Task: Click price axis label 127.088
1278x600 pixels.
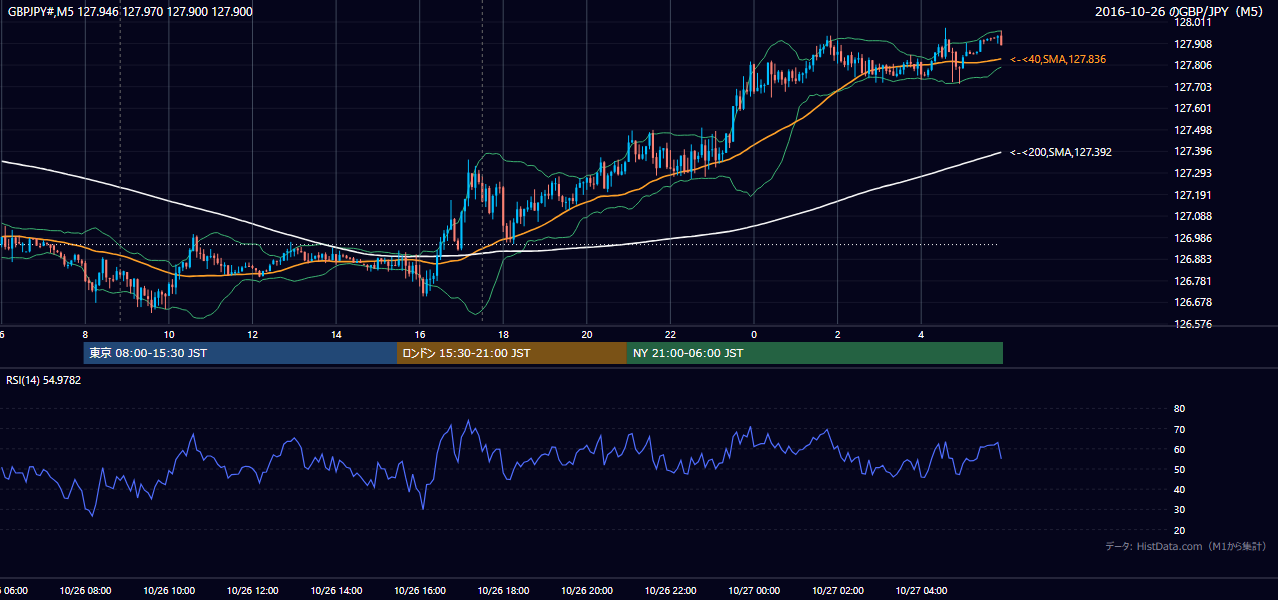Action: [x=1194, y=216]
